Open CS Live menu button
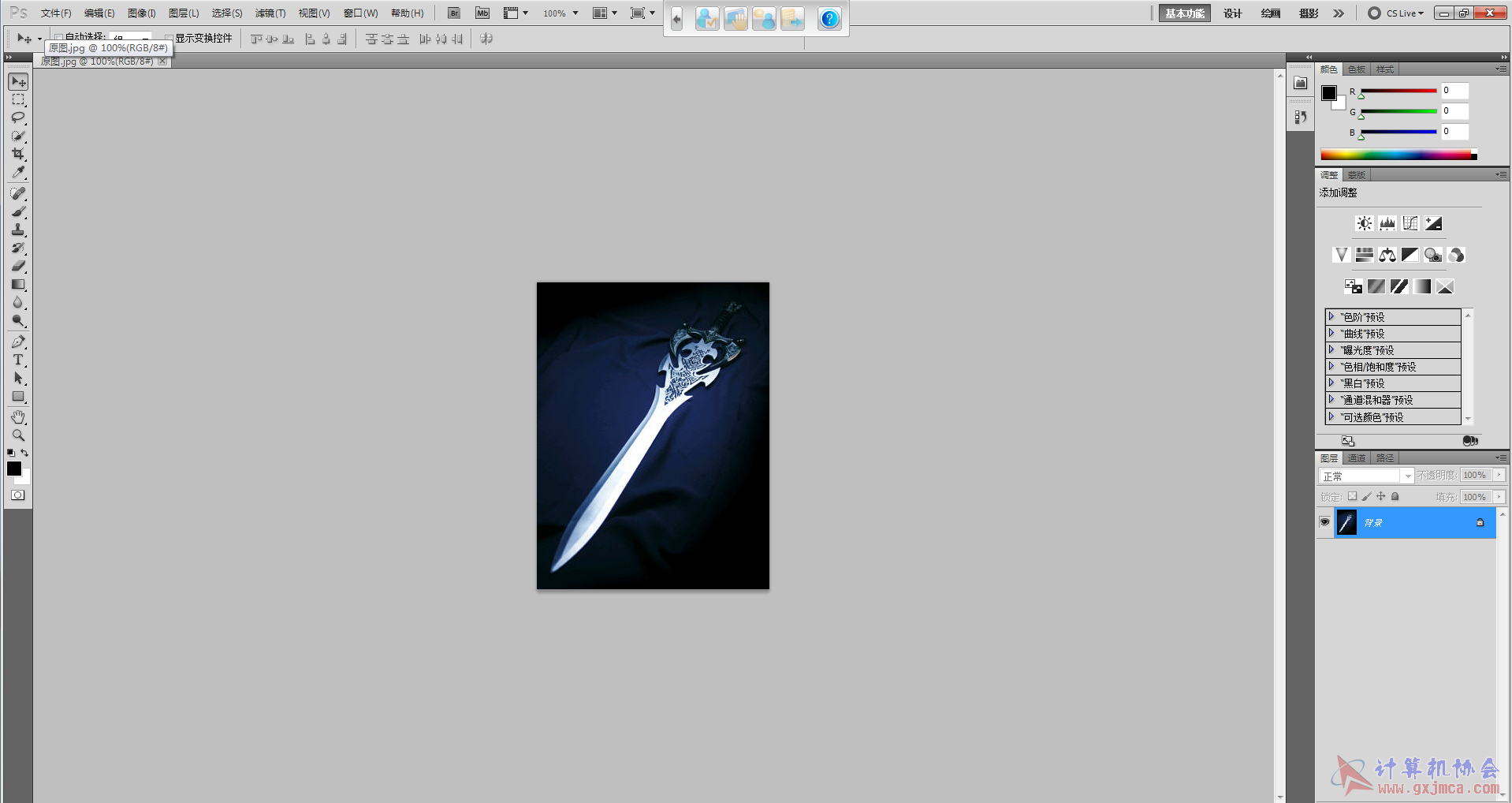The height and width of the screenshot is (803, 1512). pyautogui.click(x=1396, y=13)
